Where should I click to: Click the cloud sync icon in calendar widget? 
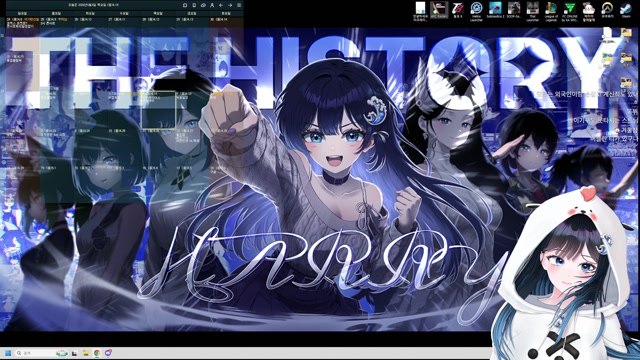pyautogui.click(x=203, y=5)
